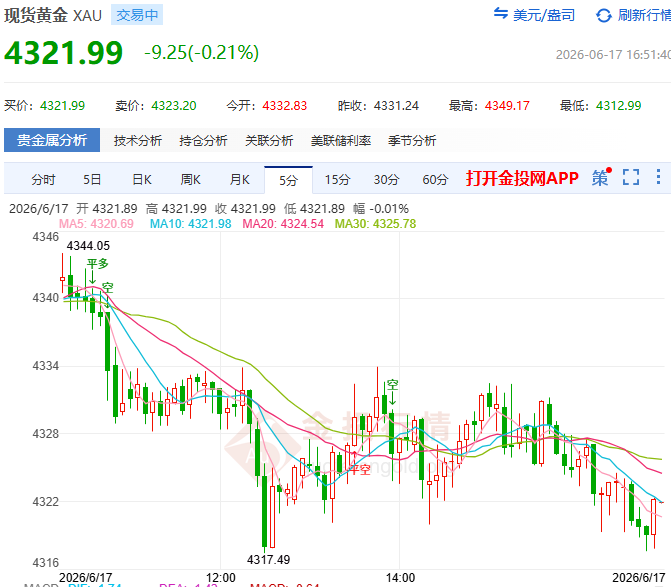Select the 季节分析 tab
This screenshot has height=587, width=671.
tap(412, 140)
